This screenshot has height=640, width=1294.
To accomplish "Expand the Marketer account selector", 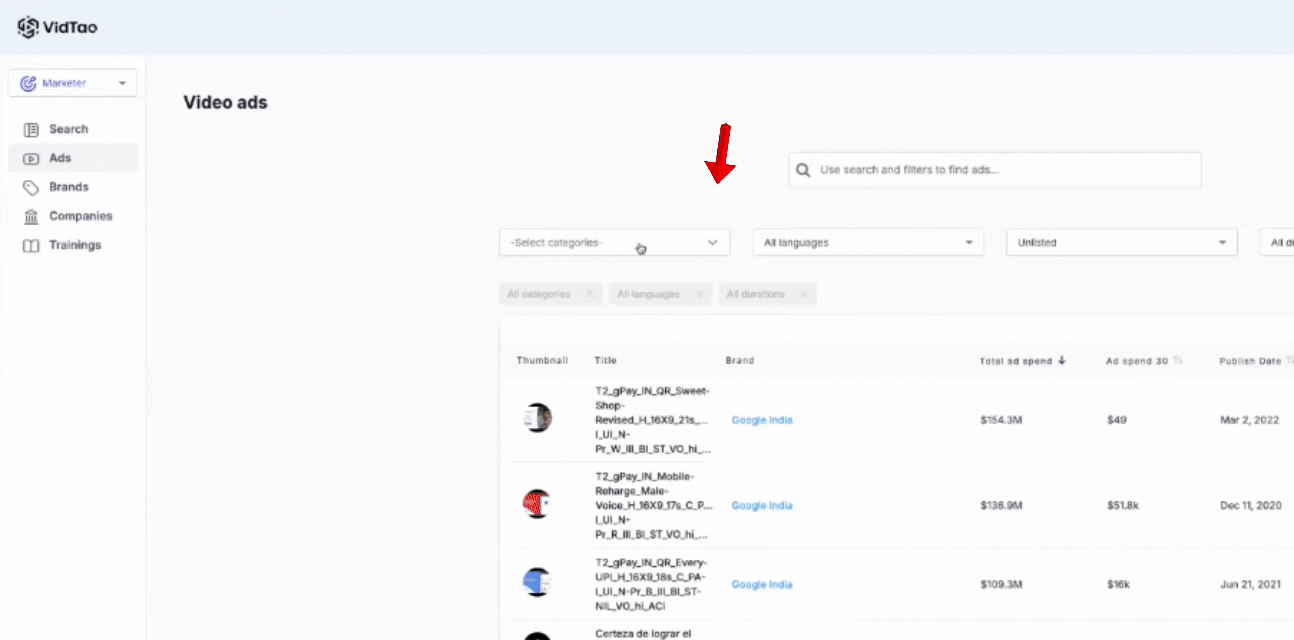I will 123,82.
